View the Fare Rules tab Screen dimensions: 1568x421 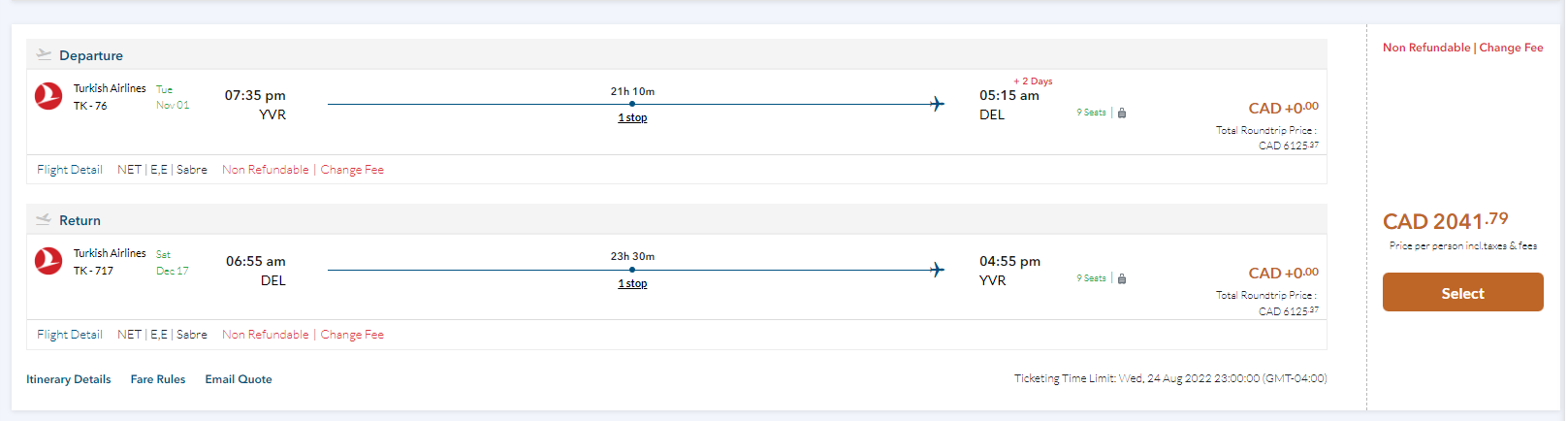tap(158, 379)
